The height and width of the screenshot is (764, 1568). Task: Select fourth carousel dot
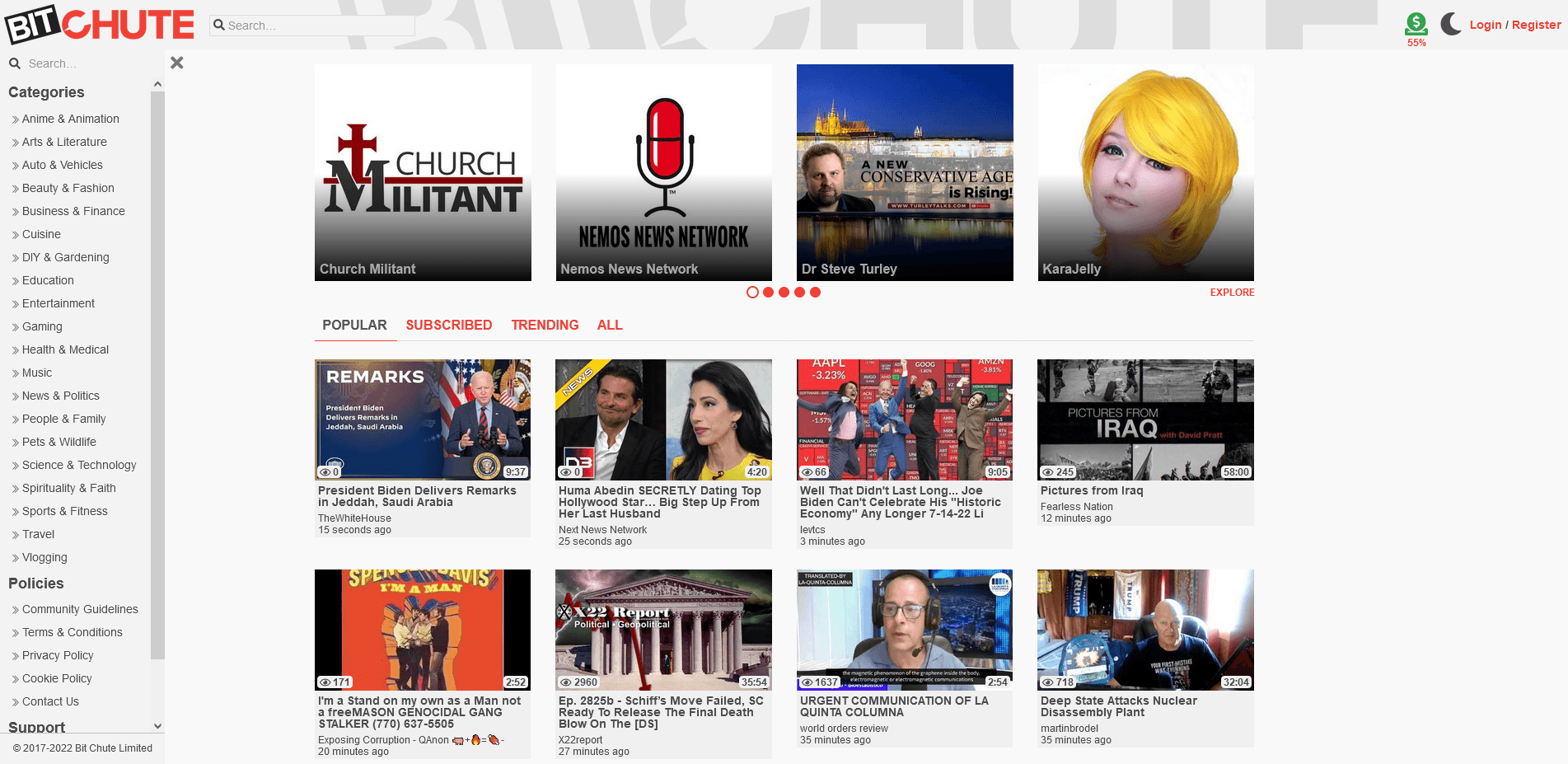click(799, 292)
